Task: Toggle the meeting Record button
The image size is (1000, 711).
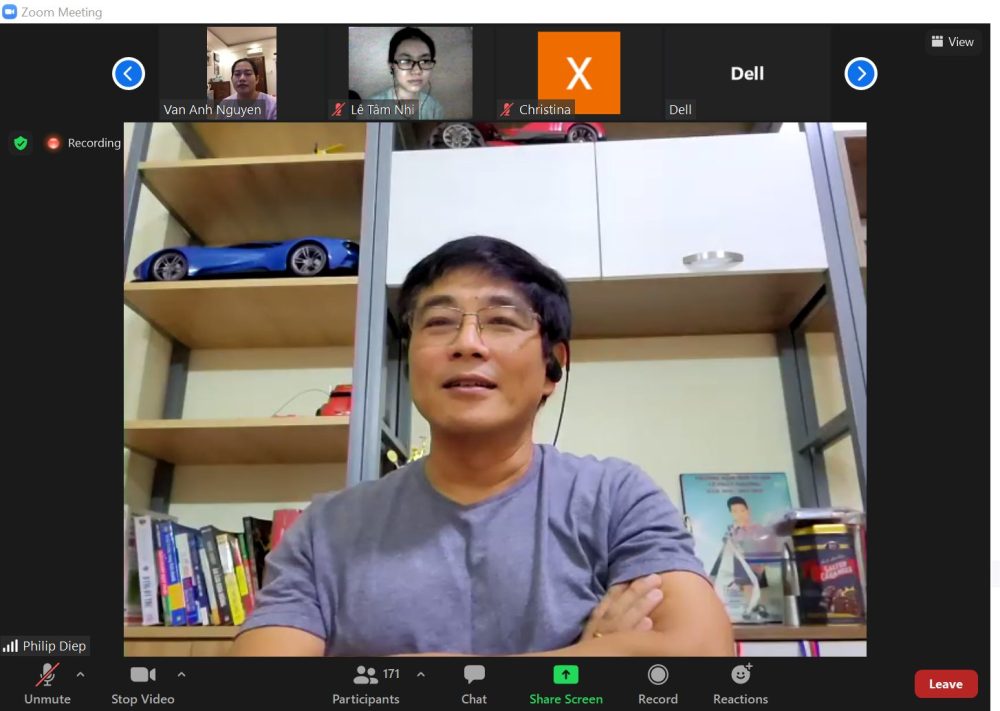Action: point(657,684)
